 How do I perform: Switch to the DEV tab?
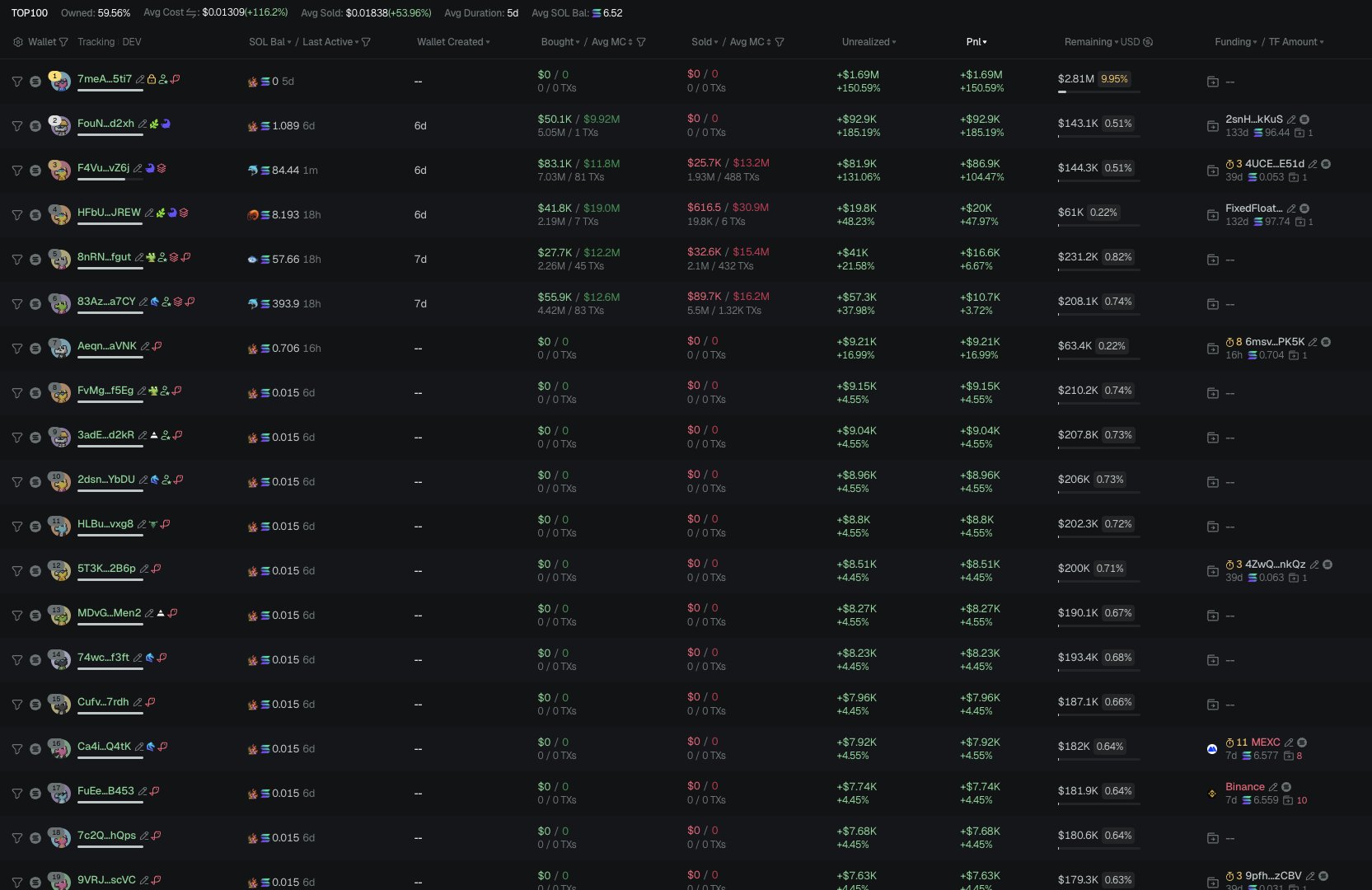132,42
